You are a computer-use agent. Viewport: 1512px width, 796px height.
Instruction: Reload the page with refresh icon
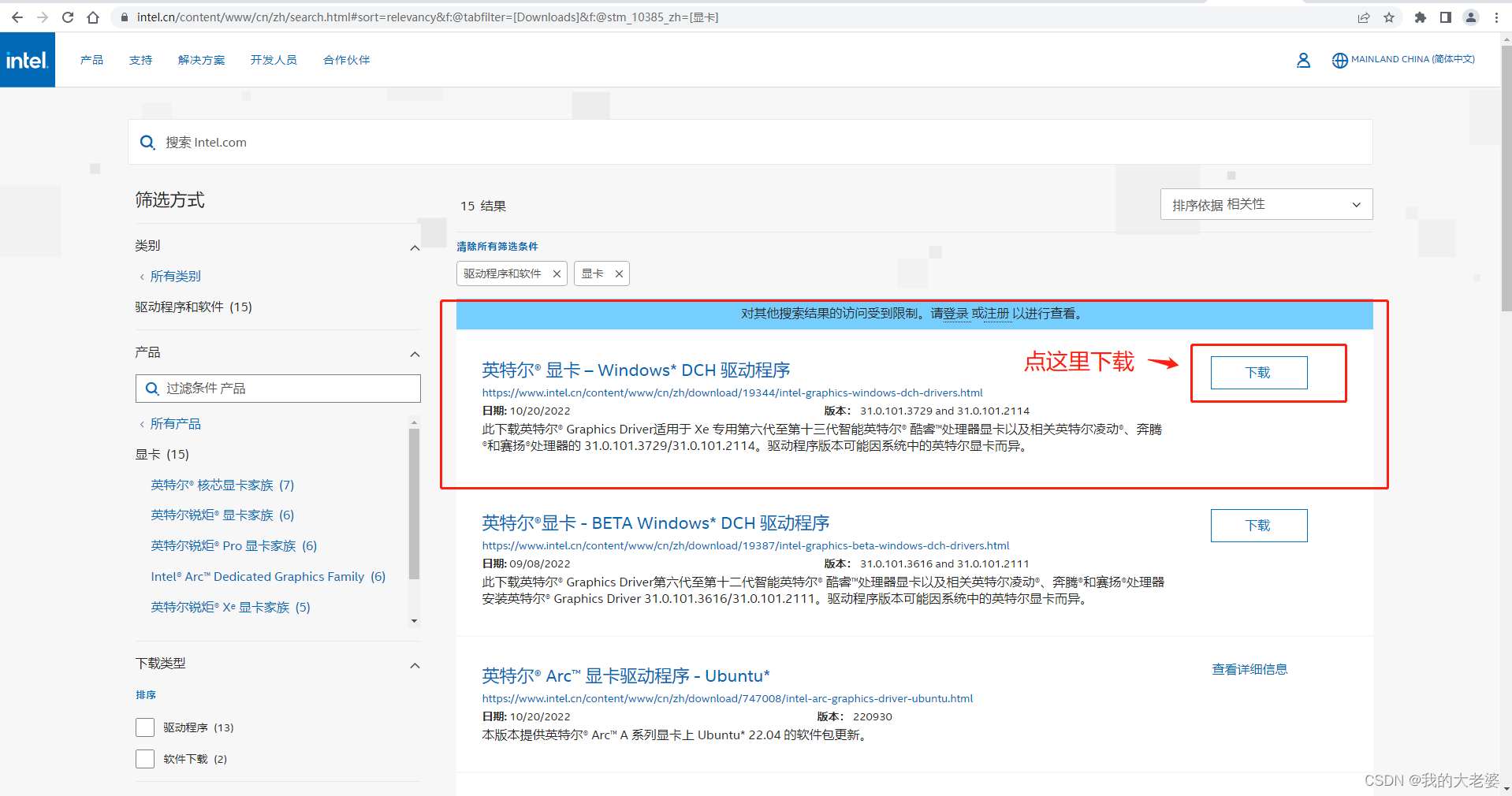pyautogui.click(x=68, y=17)
